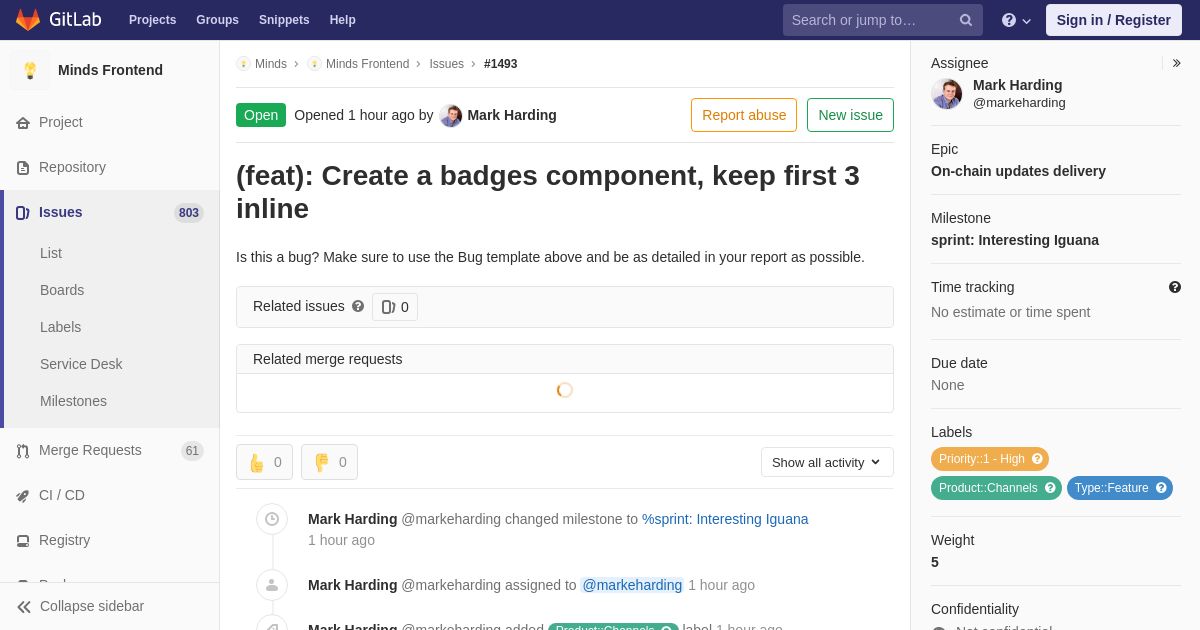The width and height of the screenshot is (1200, 630).
Task: Click the New issue button
Action: (x=850, y=115)
